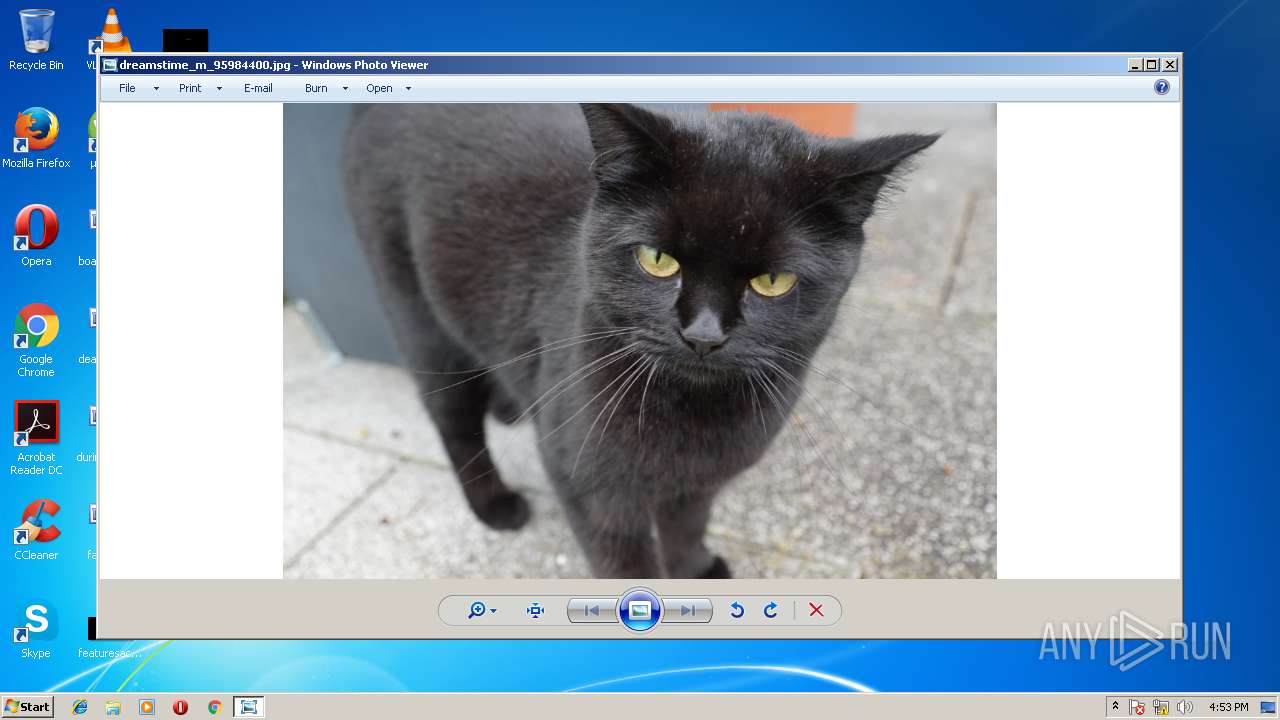Viewport: 1280px width, 720px height.
Task: Open Internet Explorer from the taskbar
Action: point(80,707)
